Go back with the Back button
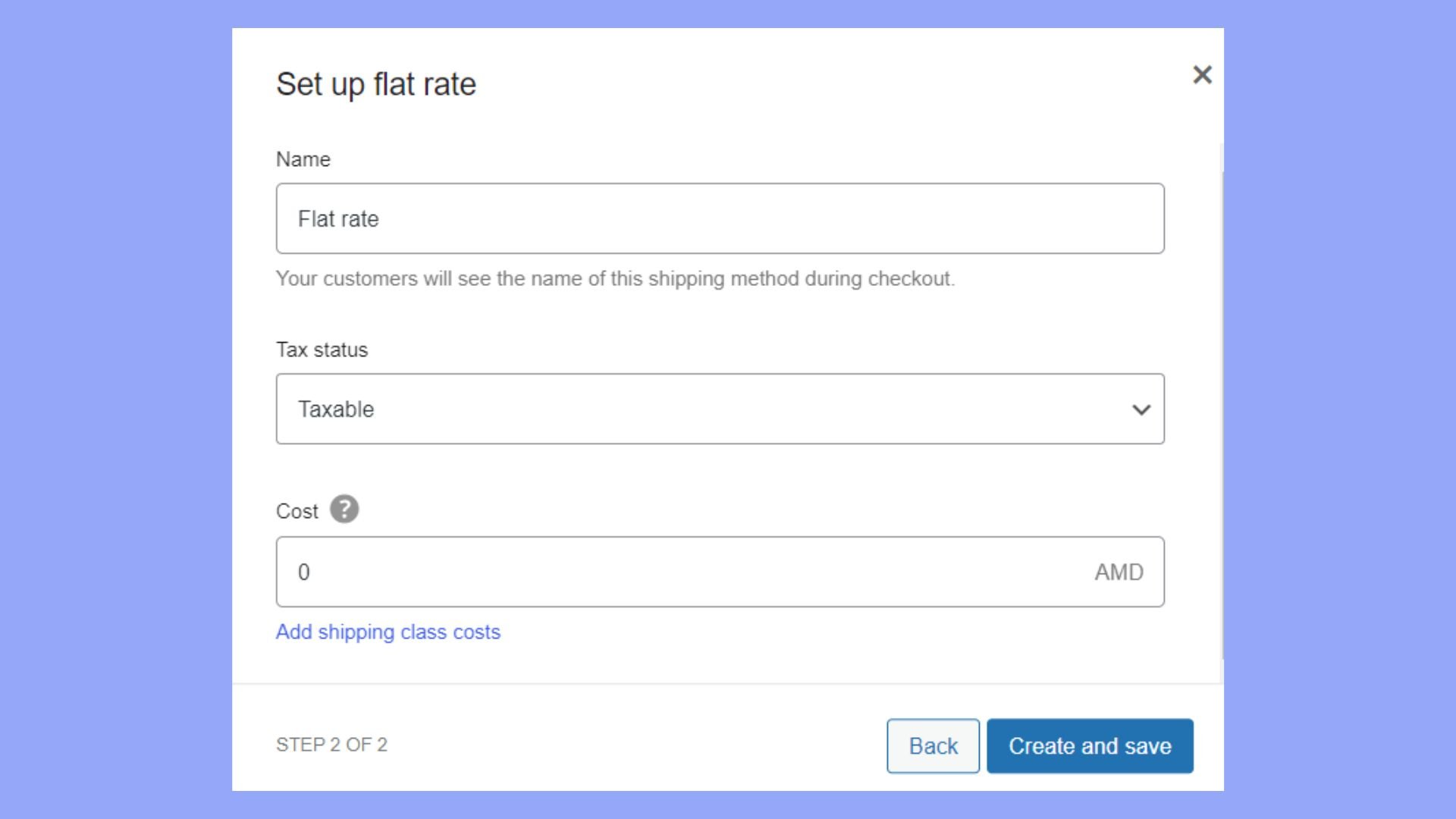1456x819 pixels. pos(933,746)
